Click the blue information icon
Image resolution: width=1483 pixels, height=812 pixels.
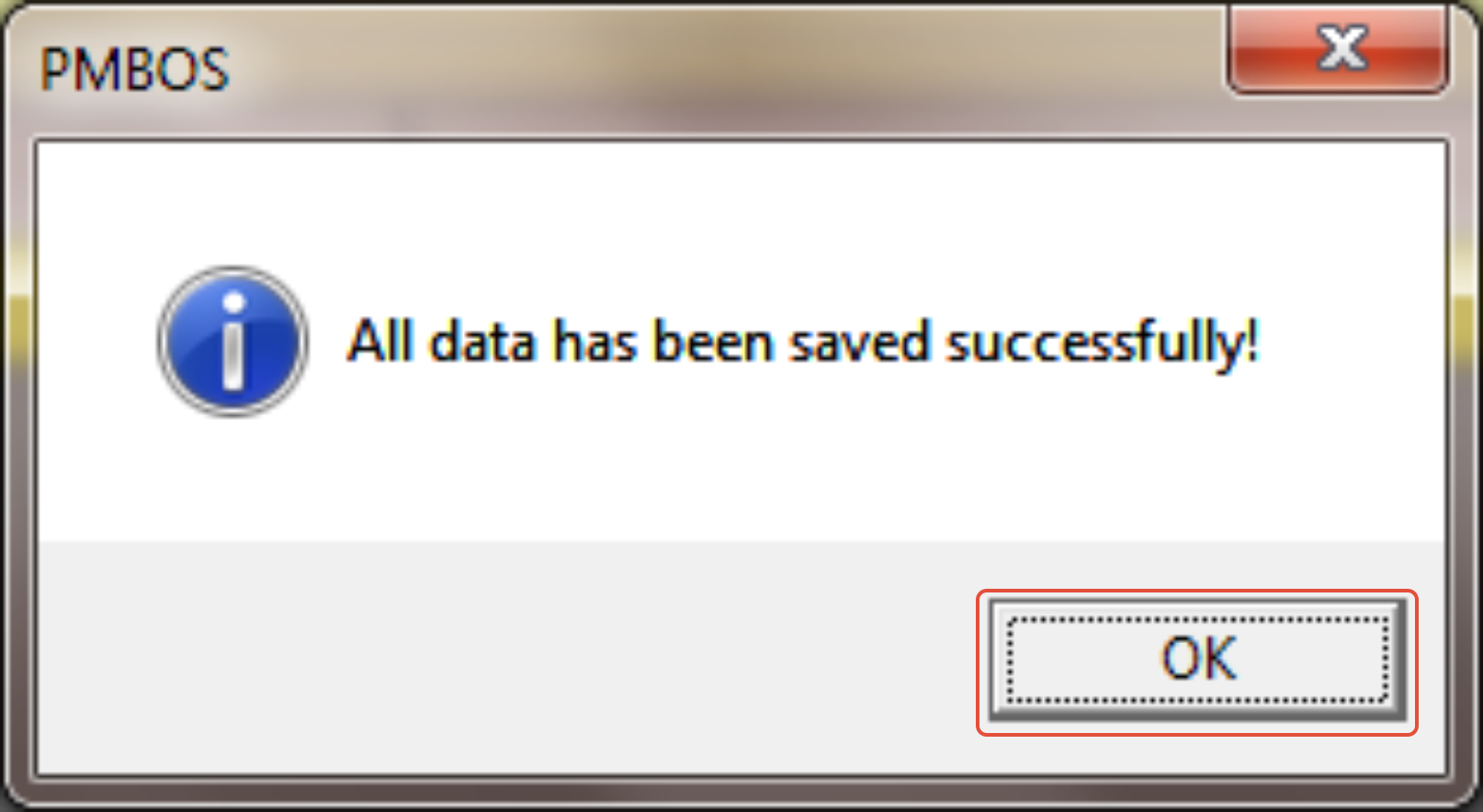pyautogui.click(x=233, y=342)
